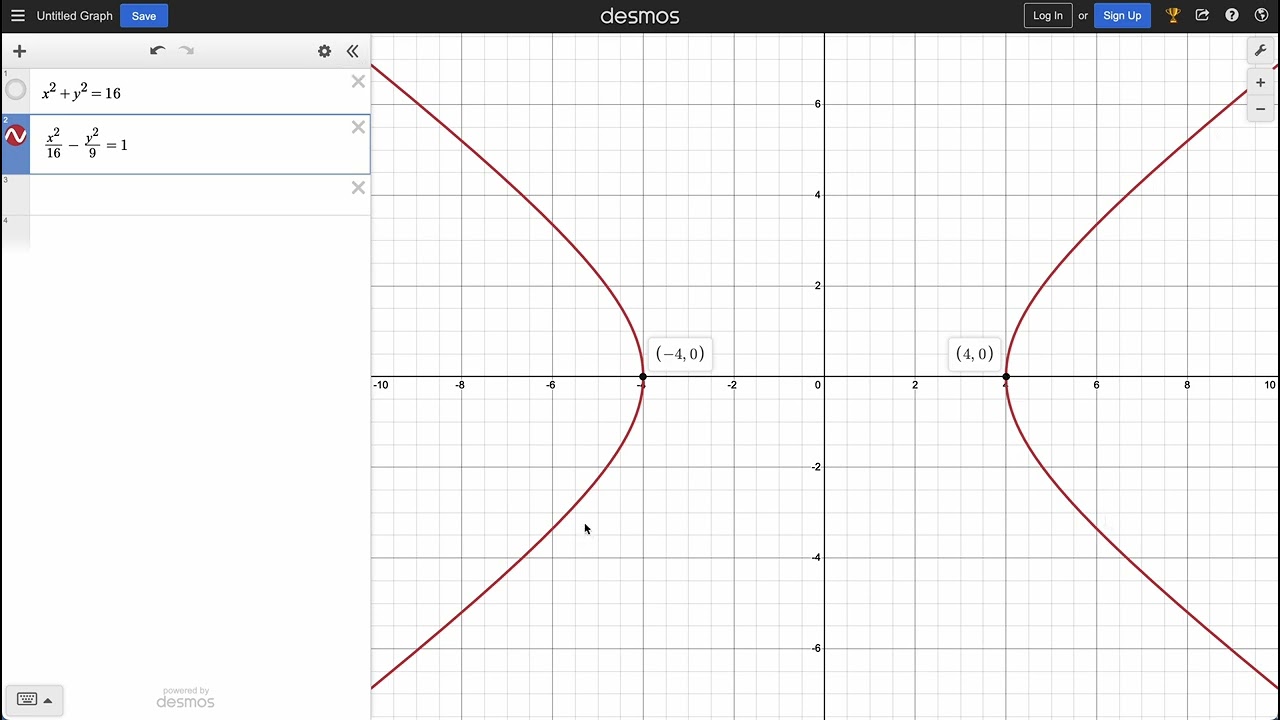Image resolution: width=1280 pixels, height=720 pixels.
Task: Open expression list settings gear
Action: click(x=324, y=51)
